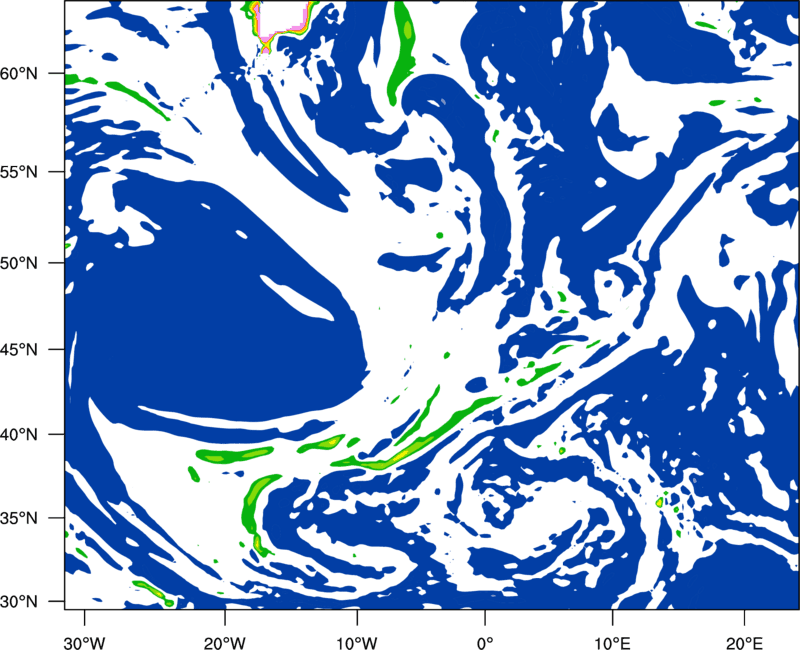Click the 30°N latitude label
Image resolution: width=800 pixels, height=650 pixels.
click(x=19, y=602)
